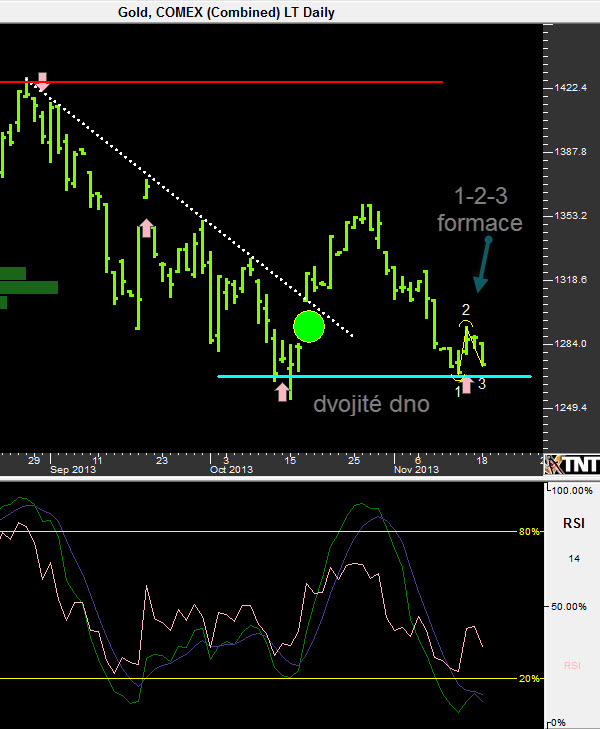Click the 50.00% RSI scale label
This screenshot has height=729, width=600.
(569, 607)
